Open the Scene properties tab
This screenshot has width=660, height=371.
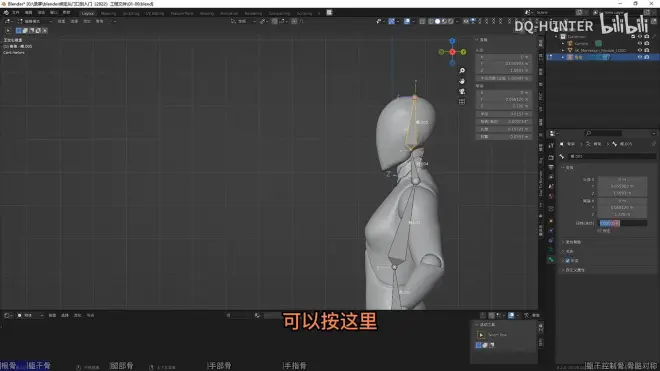tap(551, 187)
